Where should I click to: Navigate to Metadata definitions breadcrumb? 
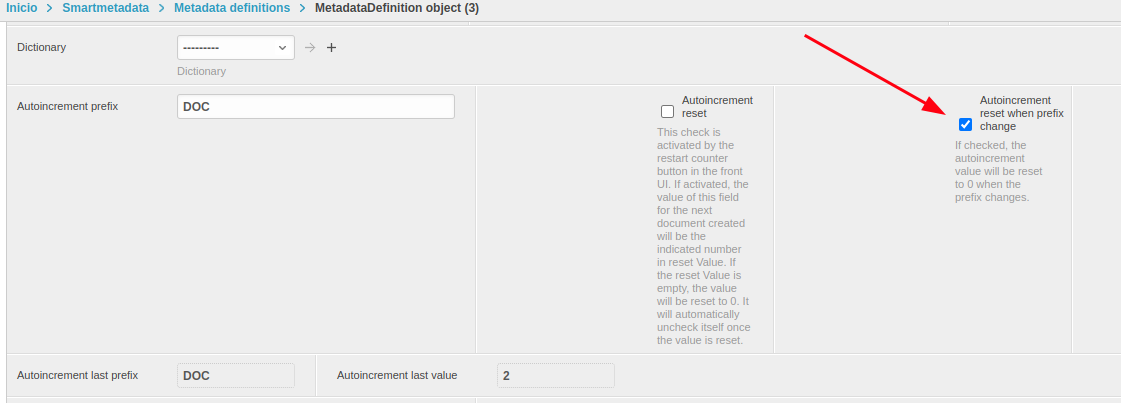tap(231, 8)
